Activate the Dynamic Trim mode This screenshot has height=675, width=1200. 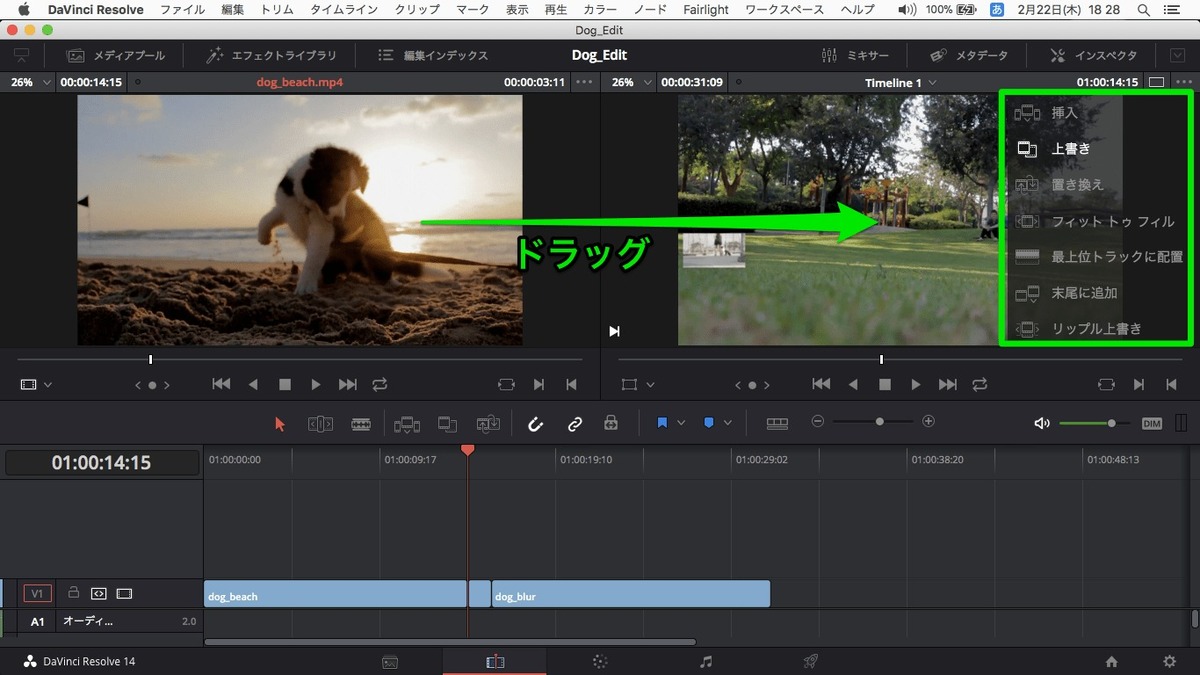[x=361, y=422]
